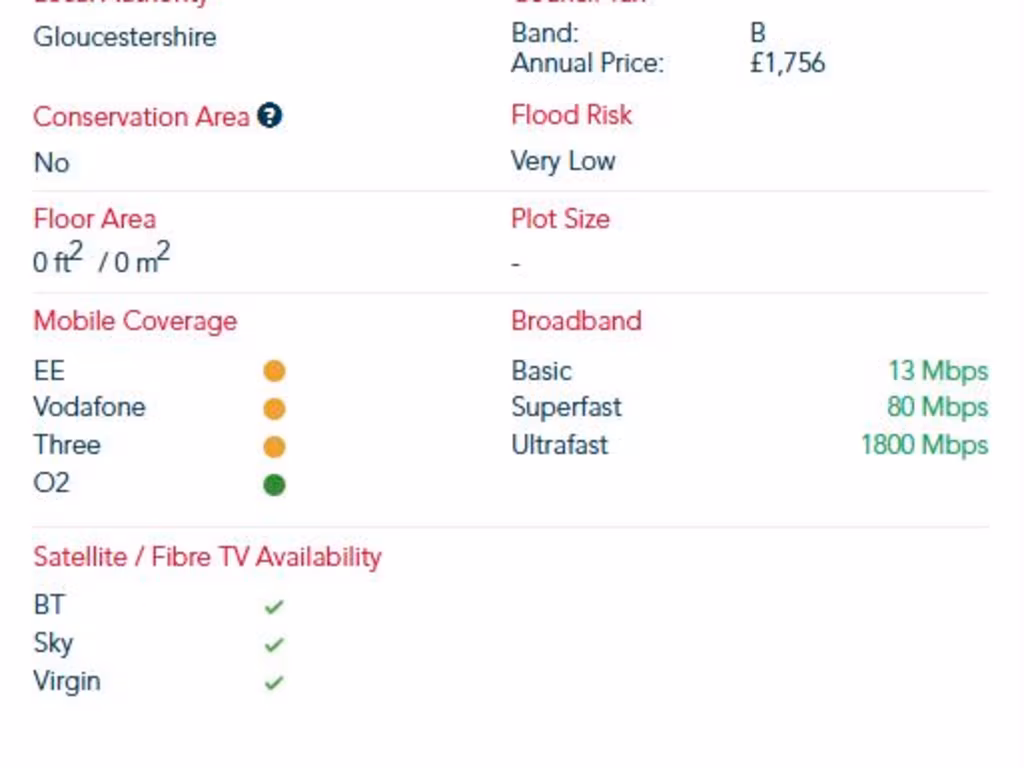Click the Sky availability checkmark
This screenshot has height=768, width=1024.
click(274, 645)
